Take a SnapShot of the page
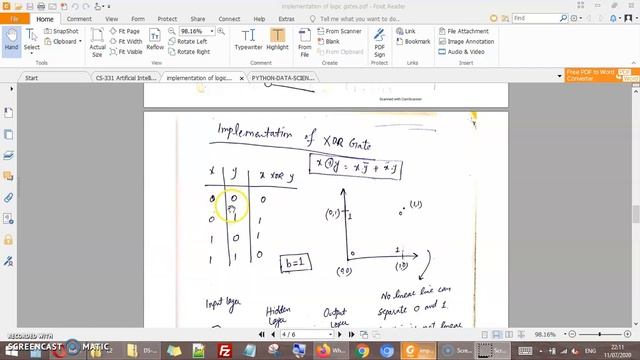640x360 pixels. pos(61,31)
